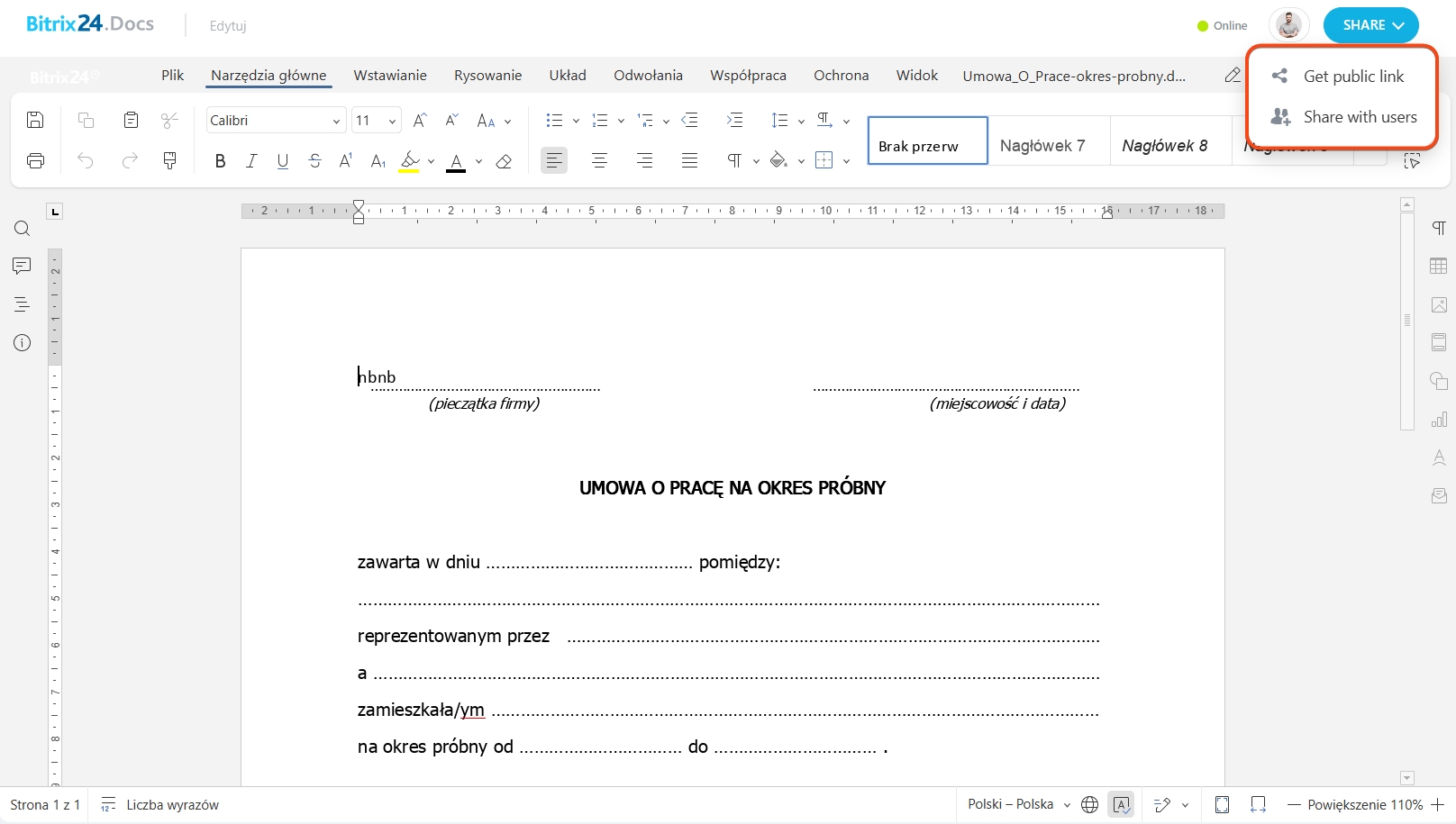Open the Wstawianie tab
Viewport: 1456px width, 824px height.
pyautogui.click(x=390, y=76)
